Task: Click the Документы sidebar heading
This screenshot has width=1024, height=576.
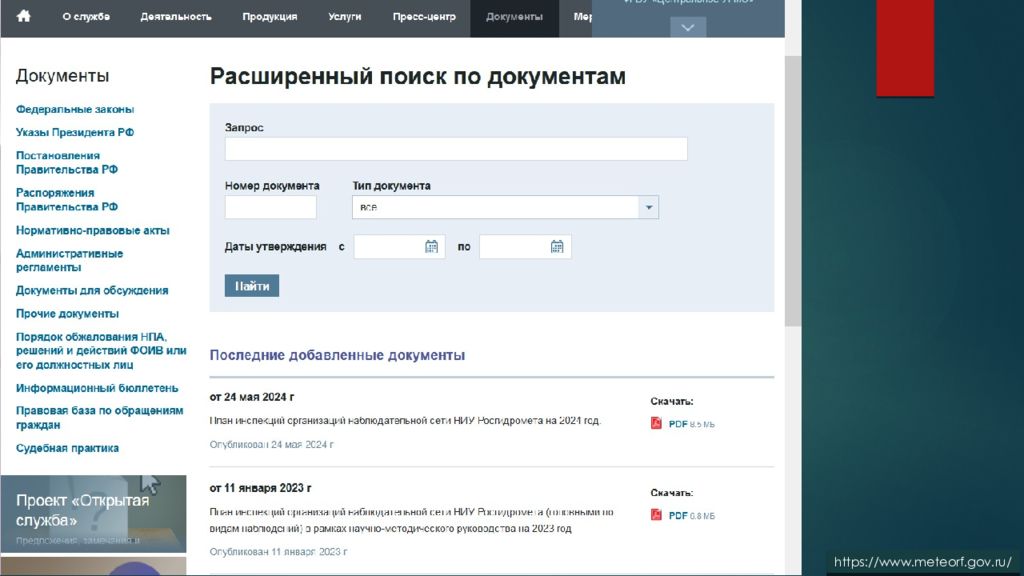Action: pyautogui.click(x=63, y=76)
